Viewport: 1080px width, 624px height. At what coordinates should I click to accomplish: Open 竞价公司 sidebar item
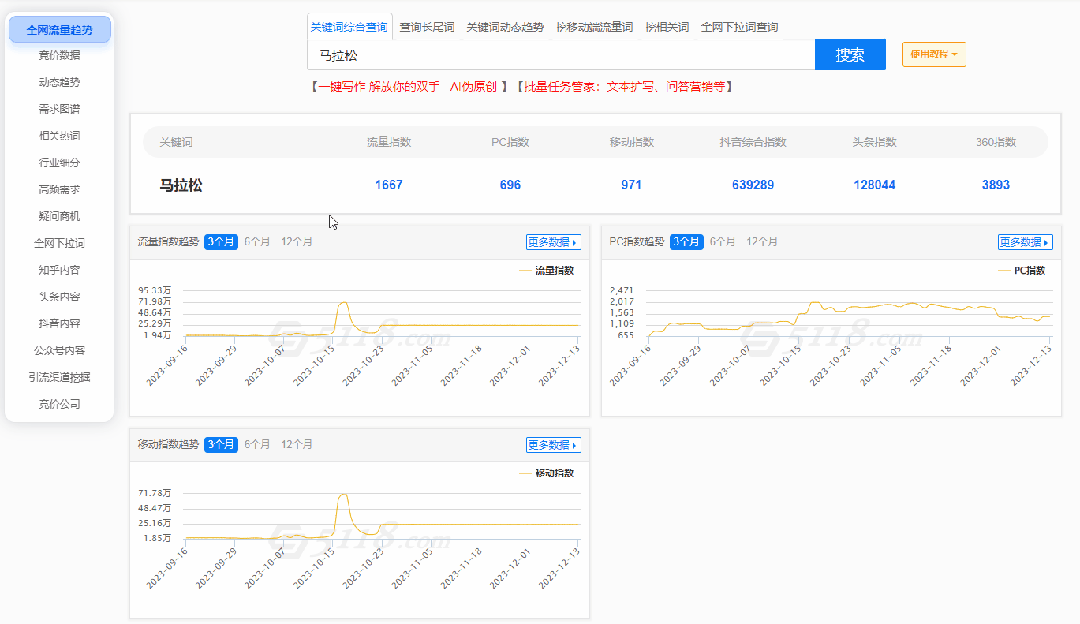(x=59, y=404)
